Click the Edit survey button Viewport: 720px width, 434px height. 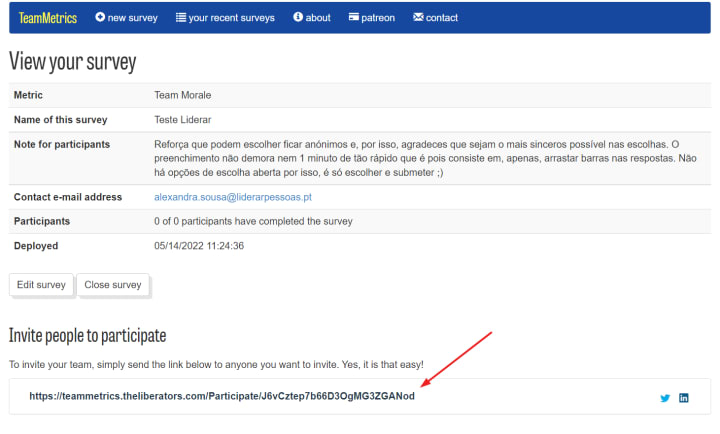tap(41, 285)
